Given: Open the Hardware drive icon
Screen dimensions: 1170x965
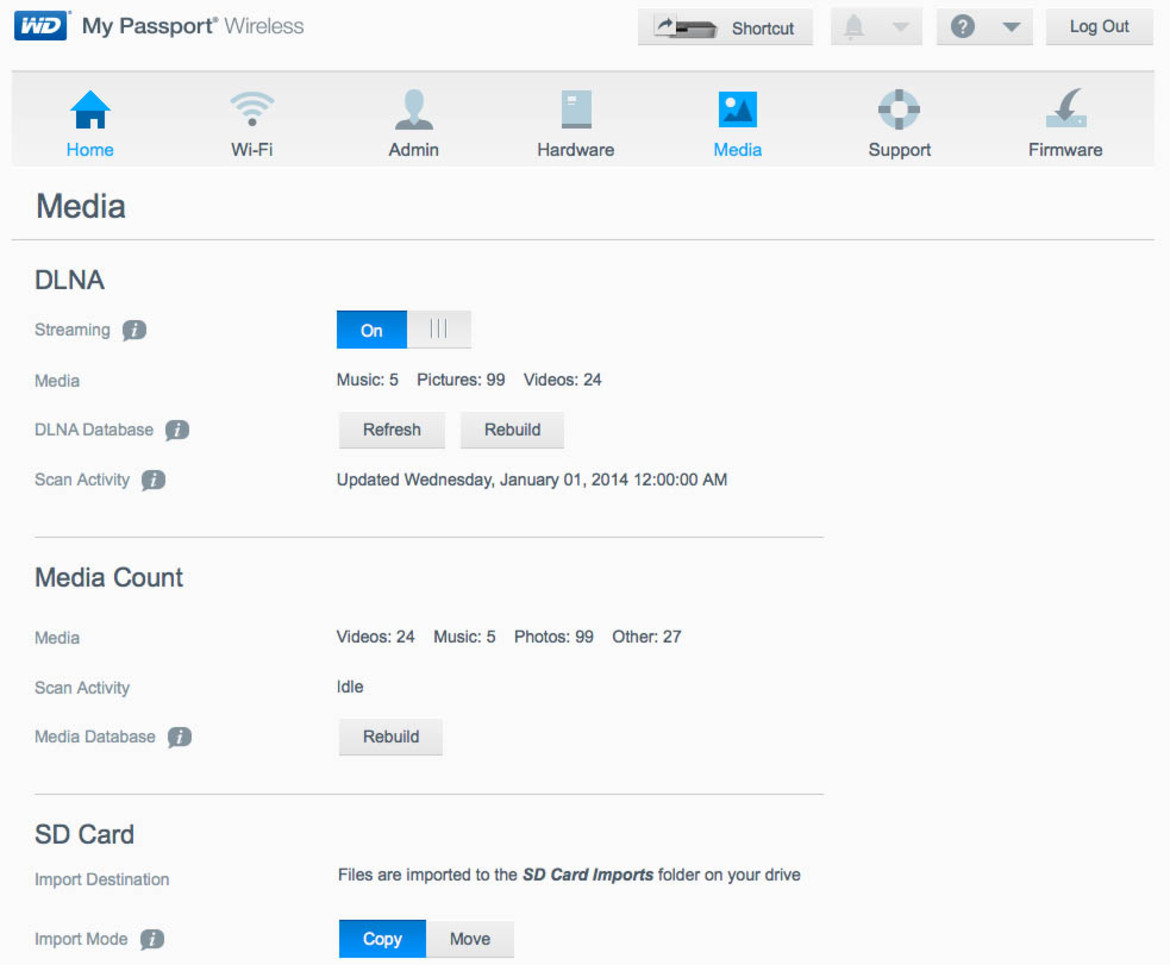Looking at the screenshot, I should point(576,110).
